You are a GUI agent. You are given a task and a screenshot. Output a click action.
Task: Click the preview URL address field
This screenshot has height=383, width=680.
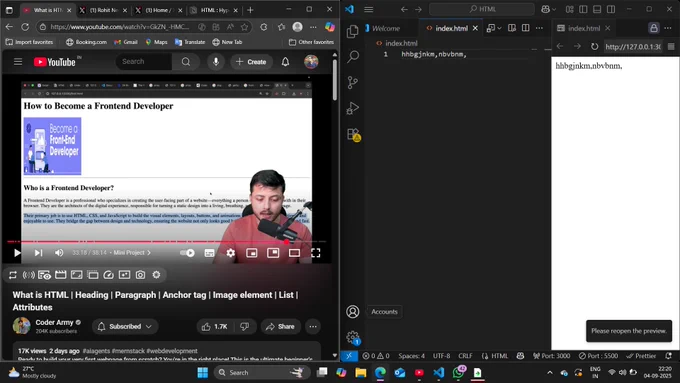click(x=633, y=46)
